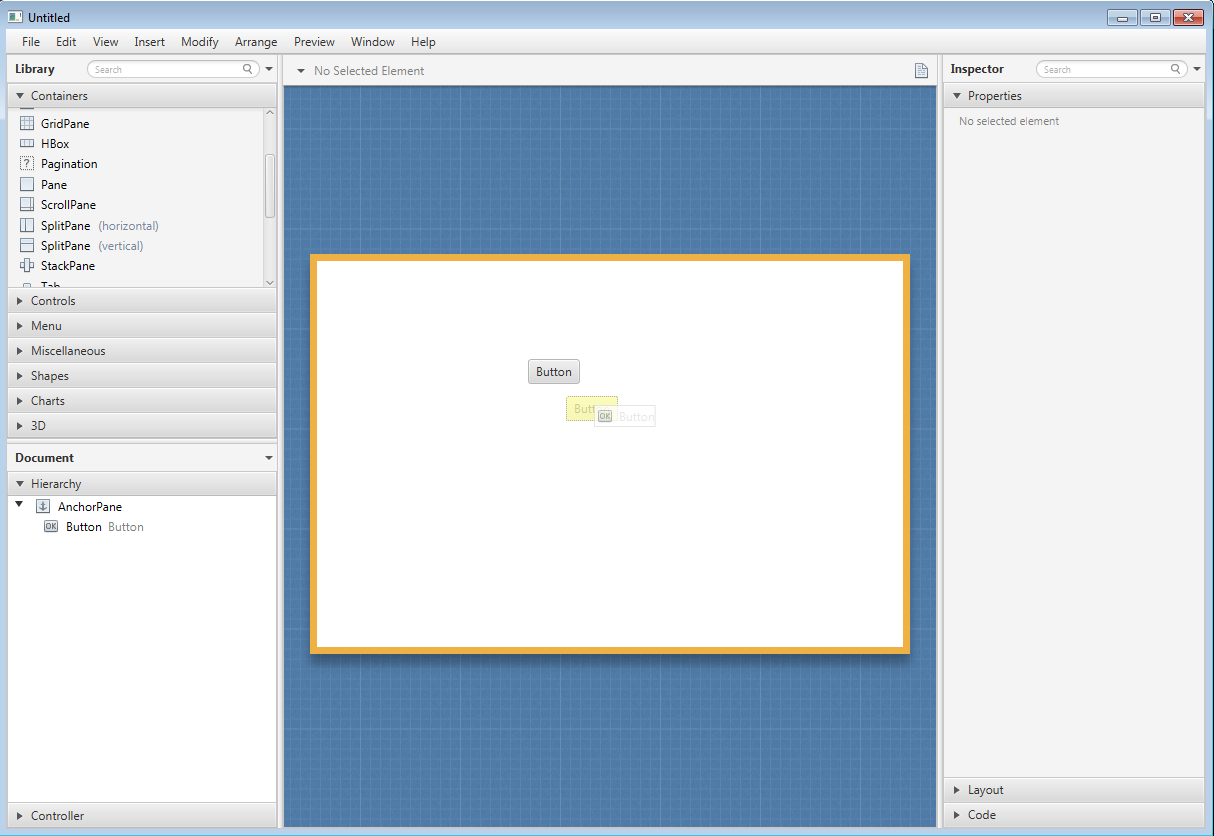Image resolution: width=1214 pixels, height=836 pixels.
Task: Click the AnchorPane icon in Hierarchy
Action: point(43,507)
